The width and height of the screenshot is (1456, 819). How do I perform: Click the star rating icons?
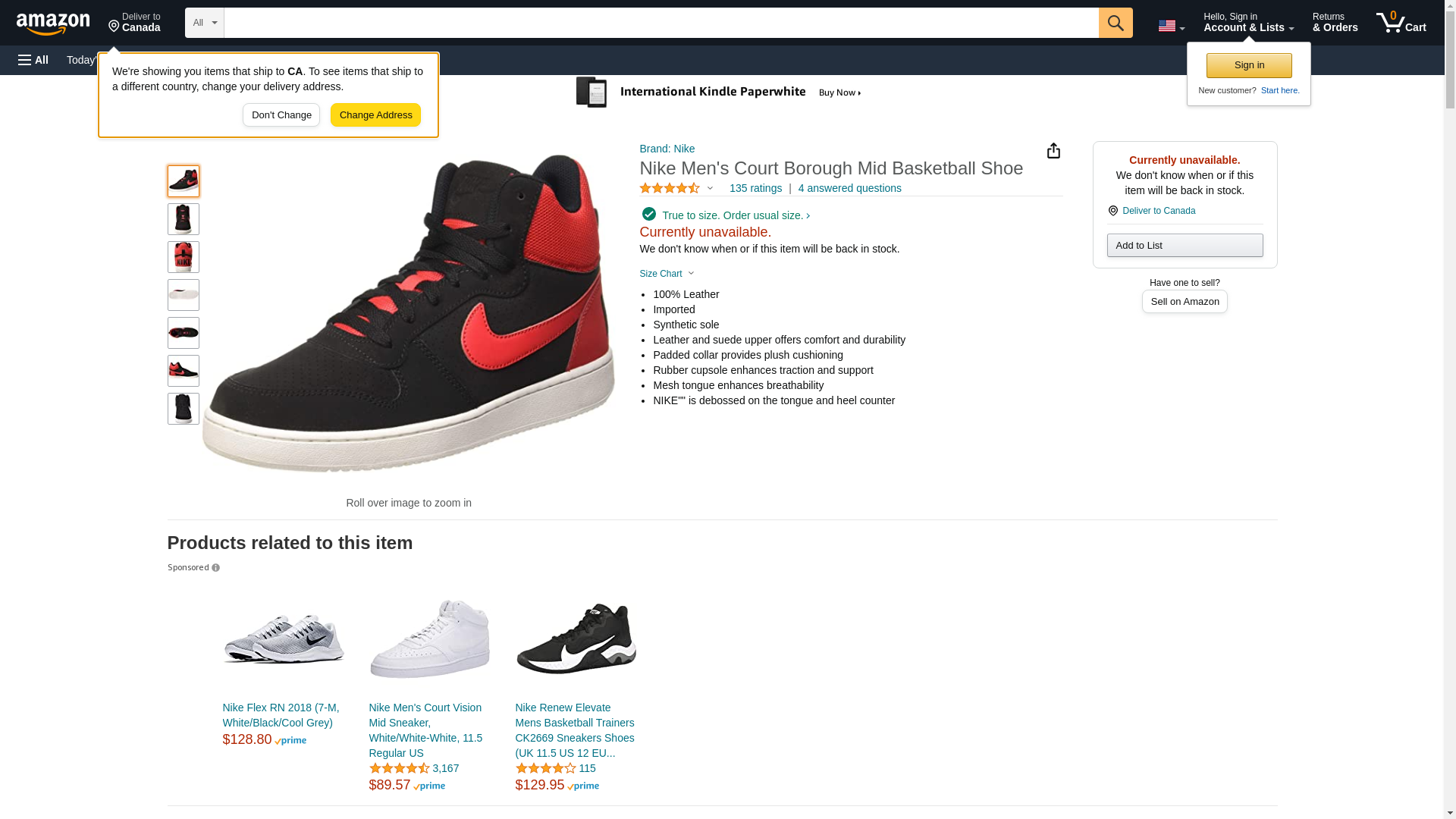670,188
